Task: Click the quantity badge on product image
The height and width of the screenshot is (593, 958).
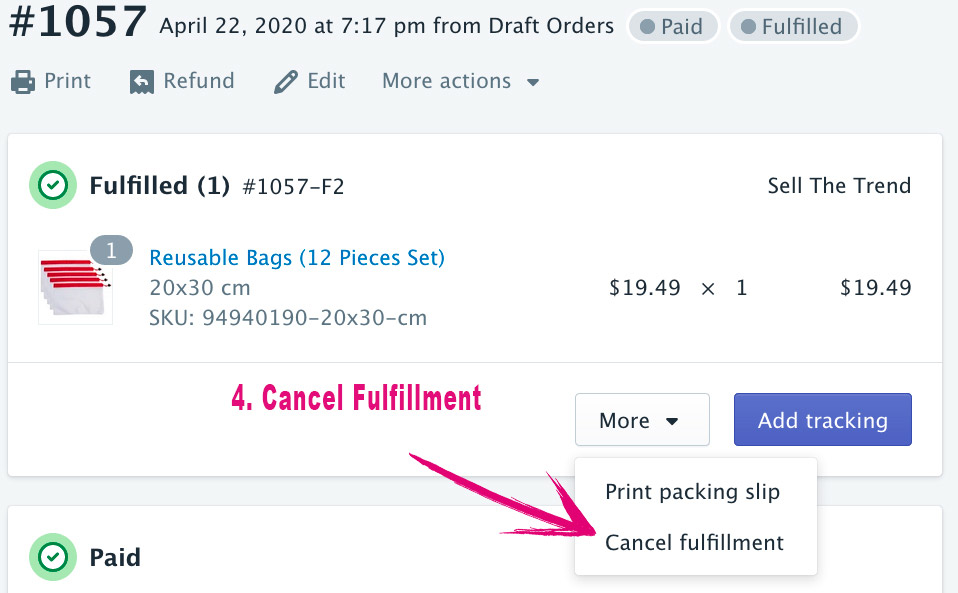Action: (111, 250)
